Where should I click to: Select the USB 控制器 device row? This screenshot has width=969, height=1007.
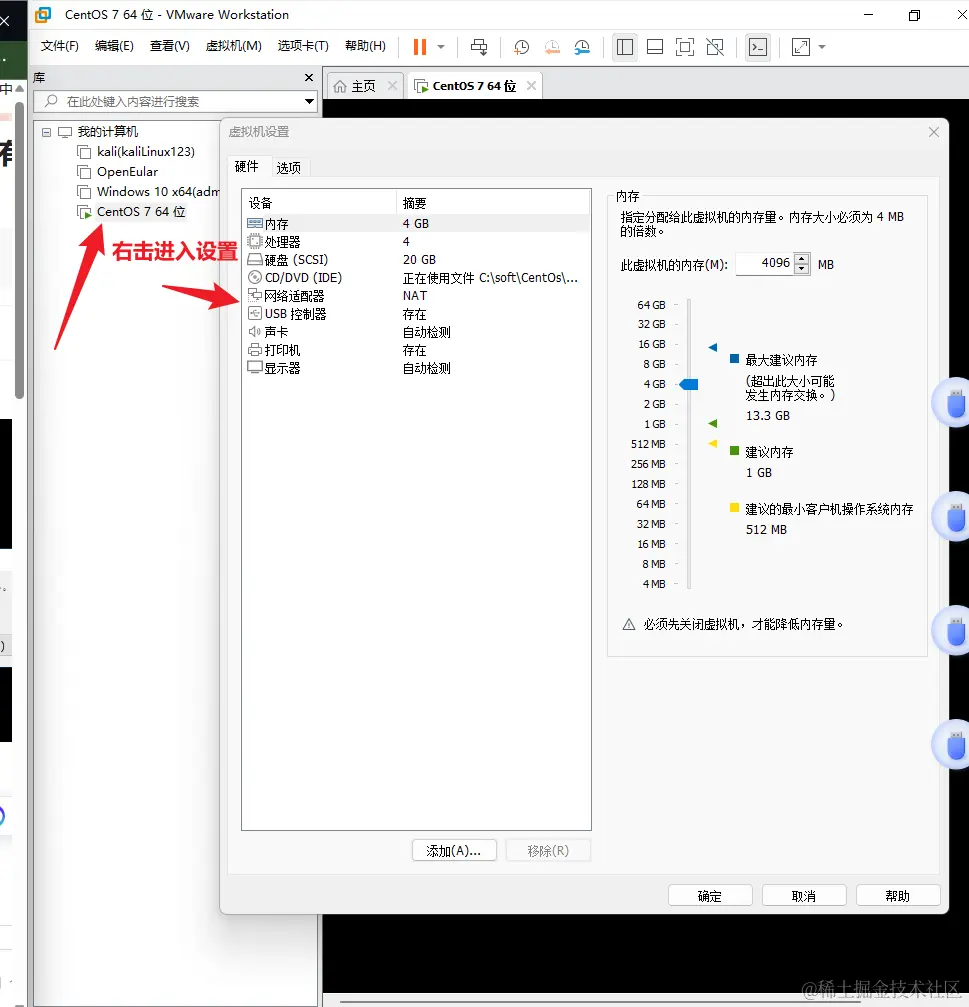[x=416, y=314]
